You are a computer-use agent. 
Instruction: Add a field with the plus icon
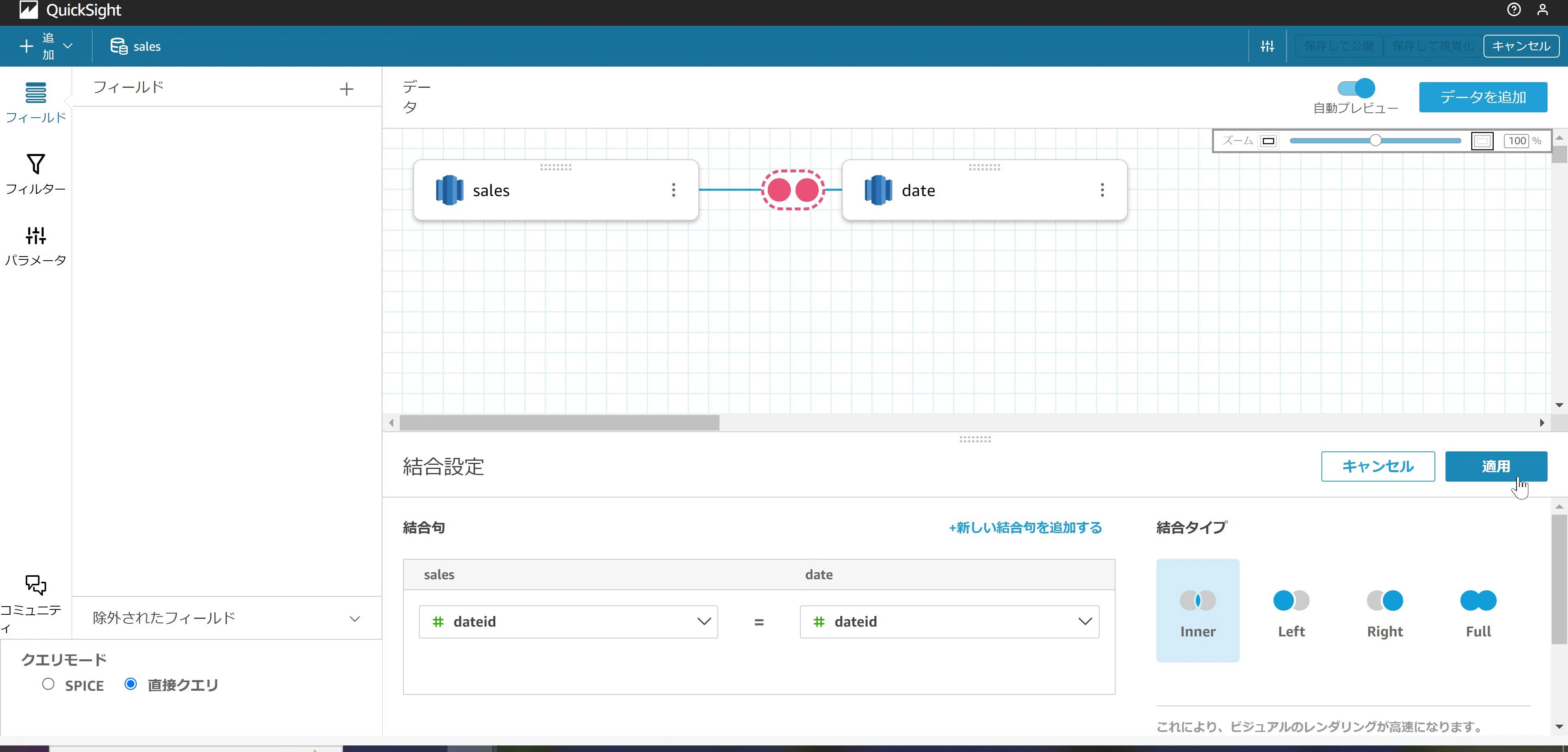(346, 89)
